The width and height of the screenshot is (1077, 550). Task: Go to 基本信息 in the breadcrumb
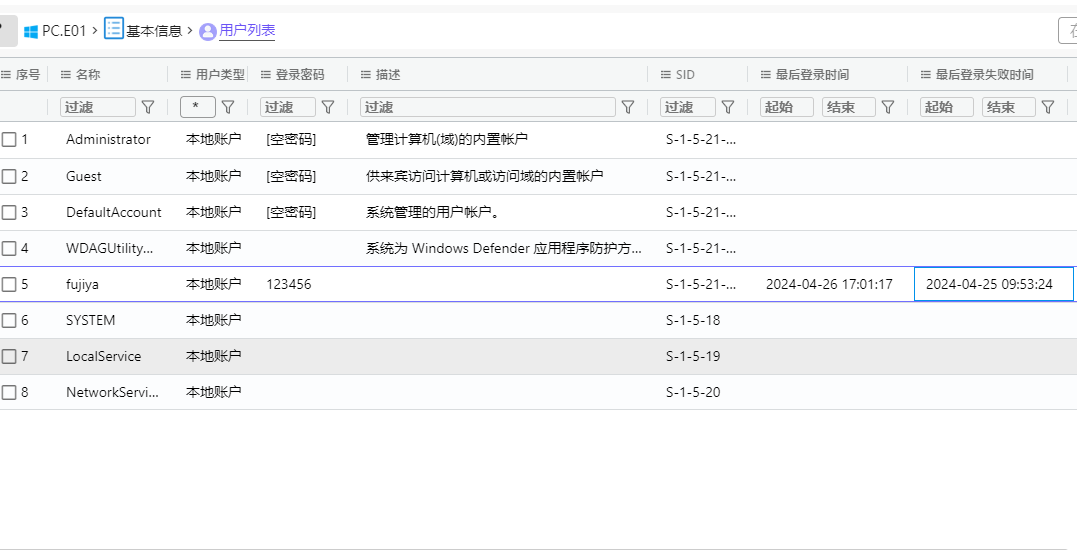click(x=153, y=31)
